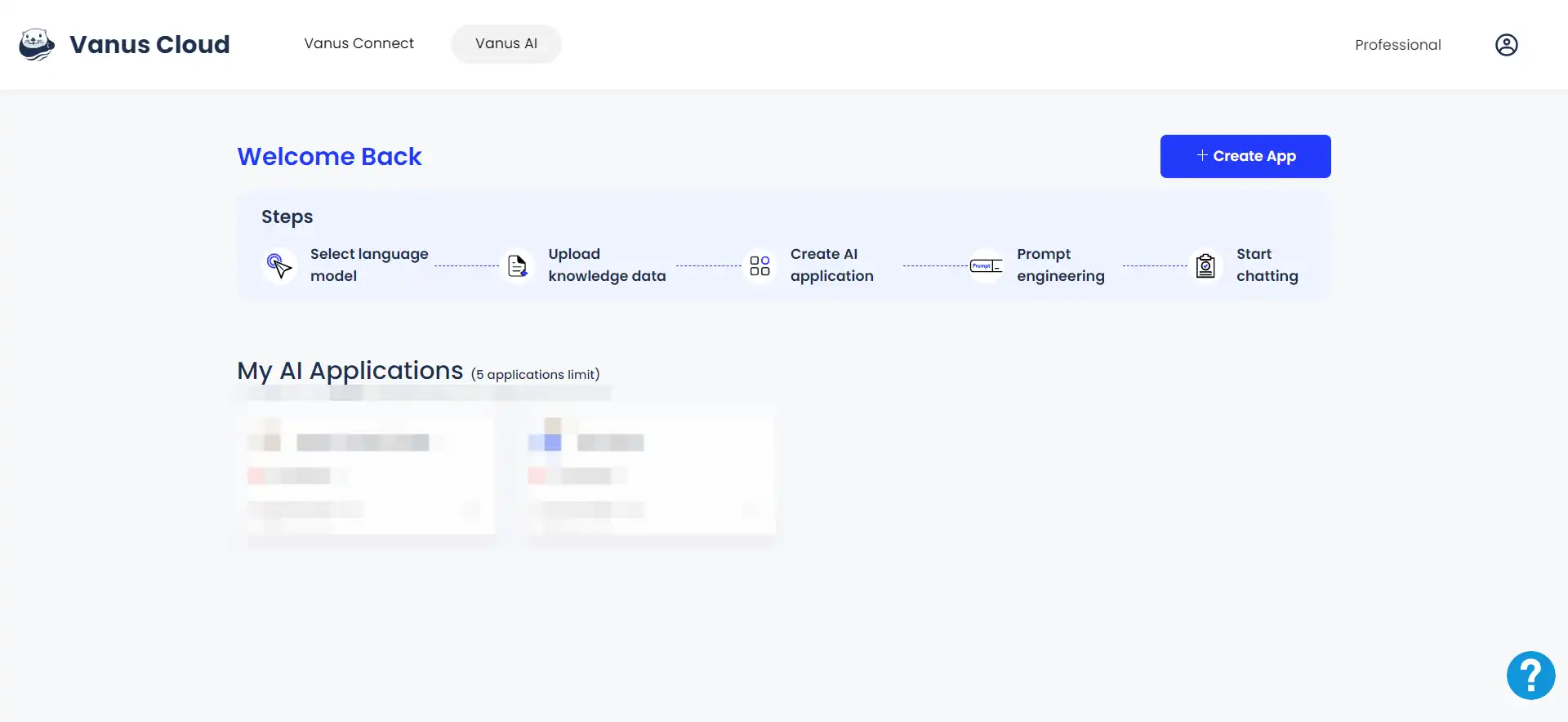
Task: Click the Welcome Back heading
Action: click(x=329, y=156)
